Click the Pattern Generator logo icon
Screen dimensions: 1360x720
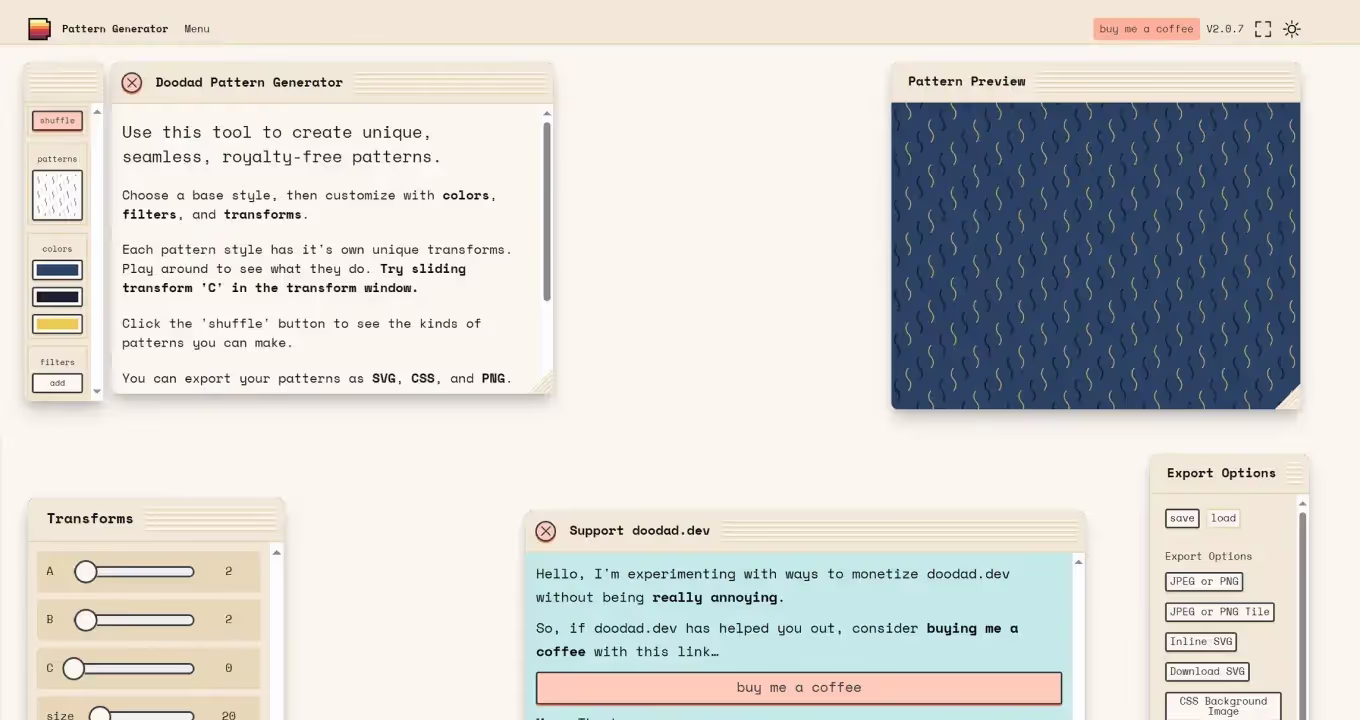pyautogui.click(x=39, y=29)
